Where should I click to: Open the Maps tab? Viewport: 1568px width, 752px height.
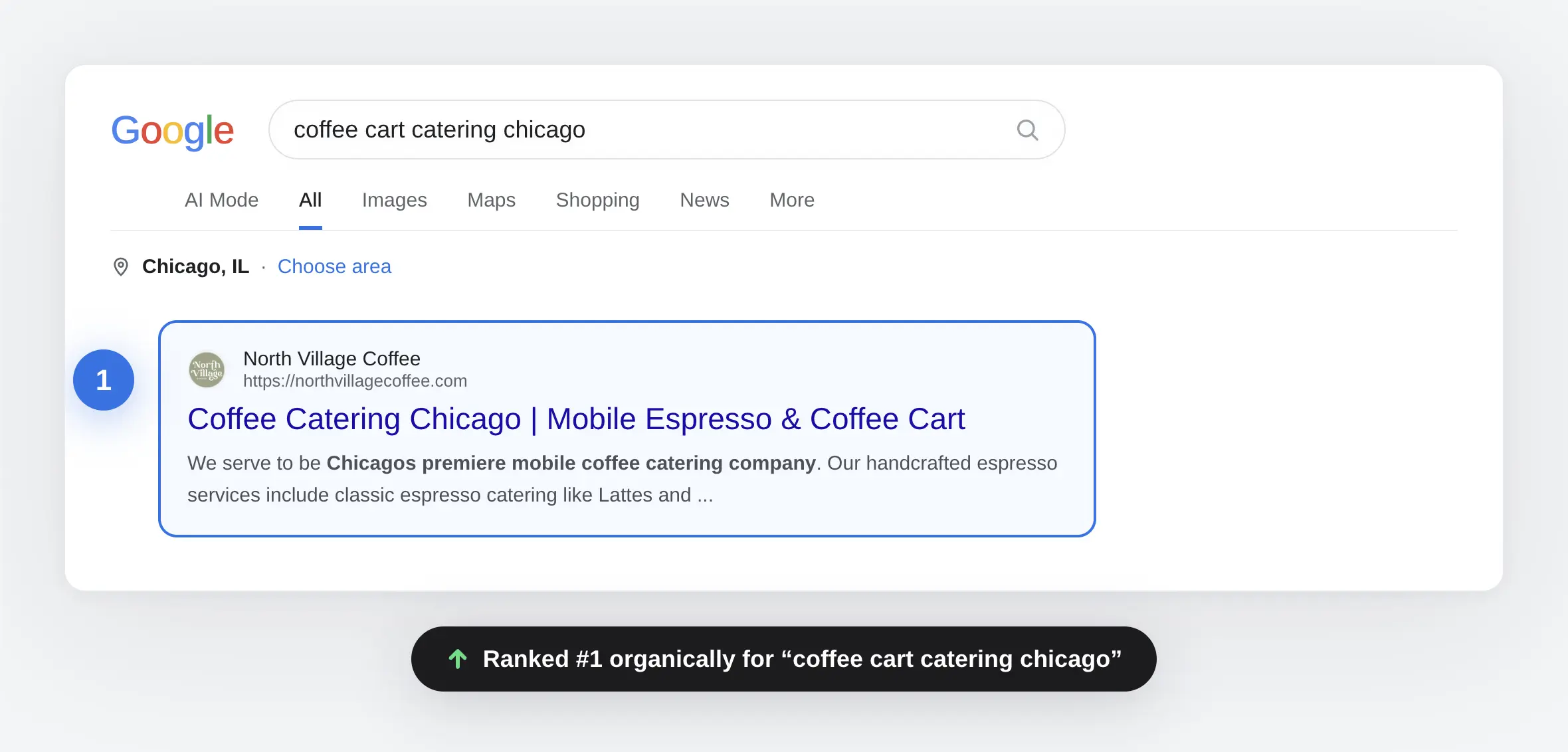(x=491, y=200)
